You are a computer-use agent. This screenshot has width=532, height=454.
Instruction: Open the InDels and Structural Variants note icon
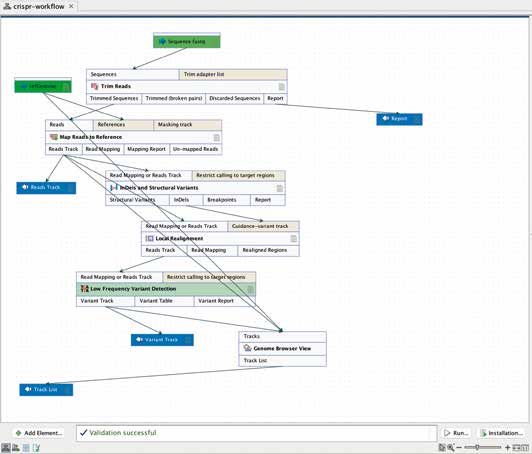[280, 188]
